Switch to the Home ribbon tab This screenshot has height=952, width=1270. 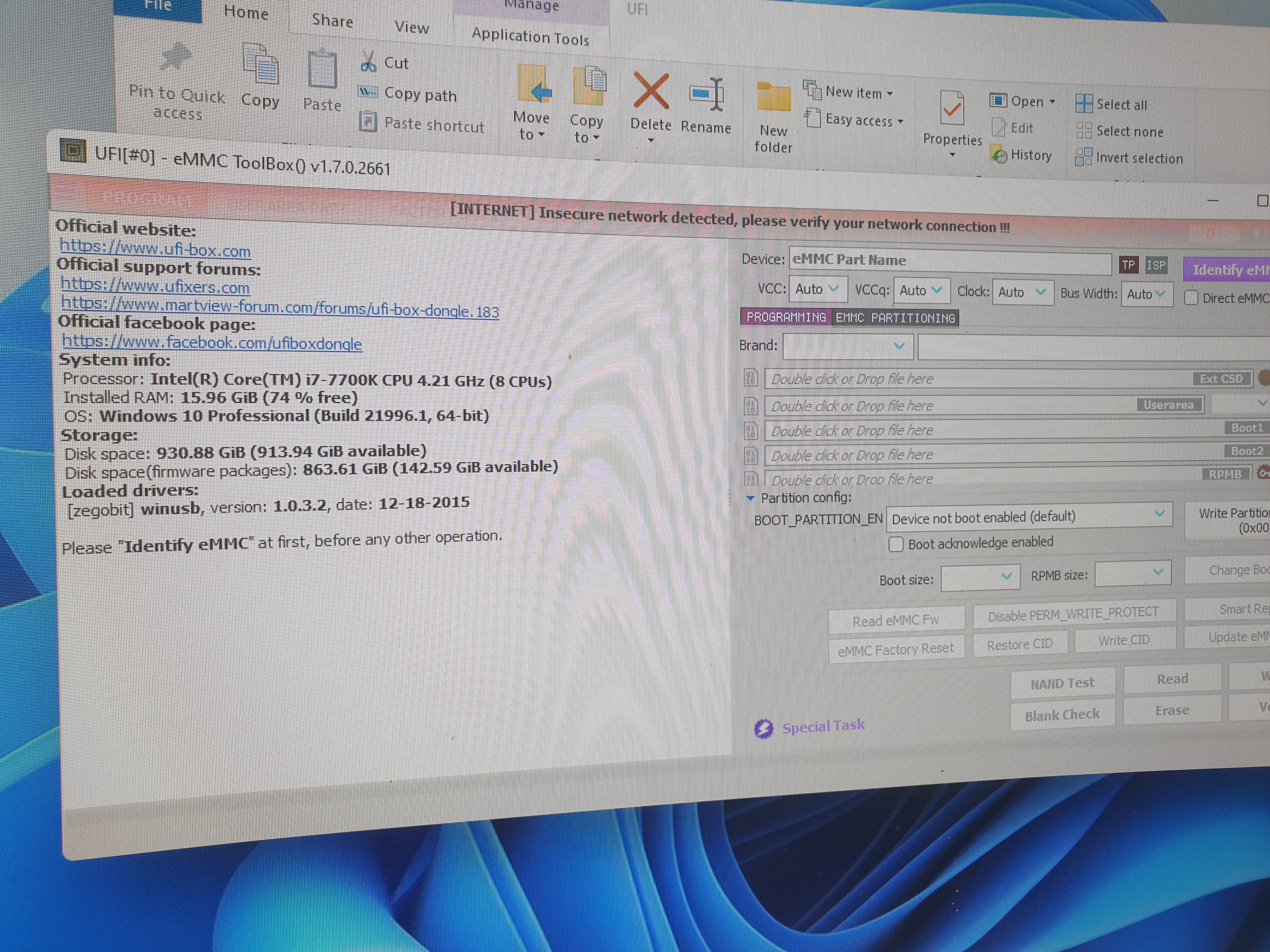tap(246, 12)
